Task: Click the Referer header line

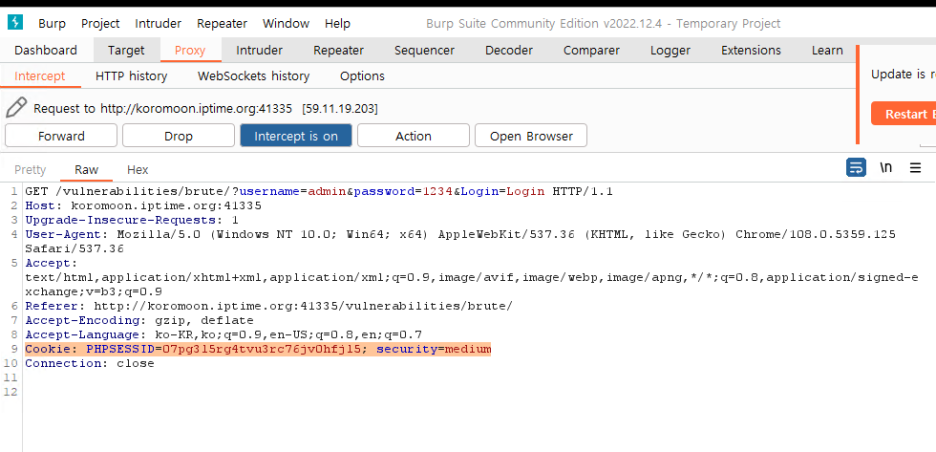Action: point(269,306)
